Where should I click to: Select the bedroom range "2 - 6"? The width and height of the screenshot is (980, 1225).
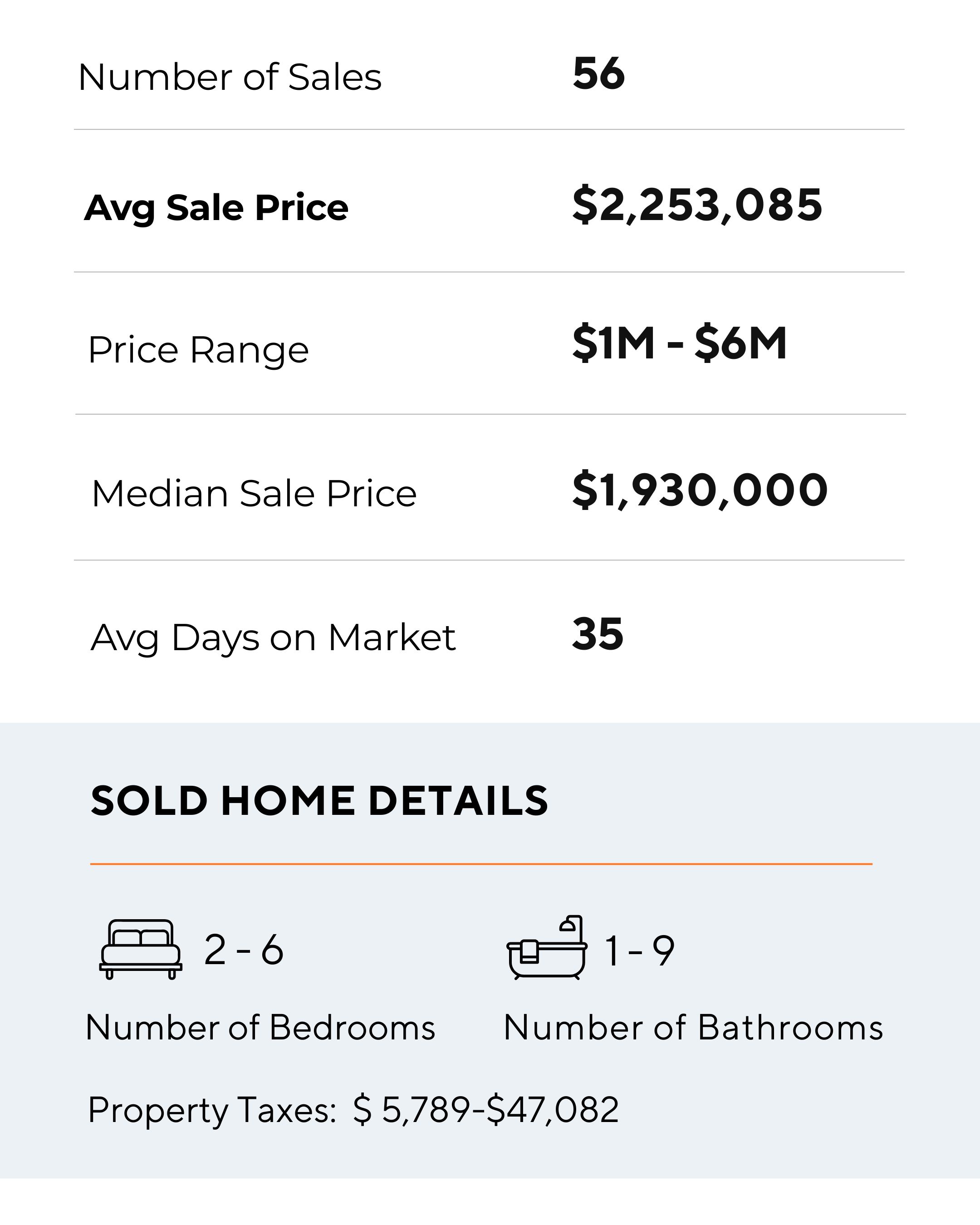243,950
